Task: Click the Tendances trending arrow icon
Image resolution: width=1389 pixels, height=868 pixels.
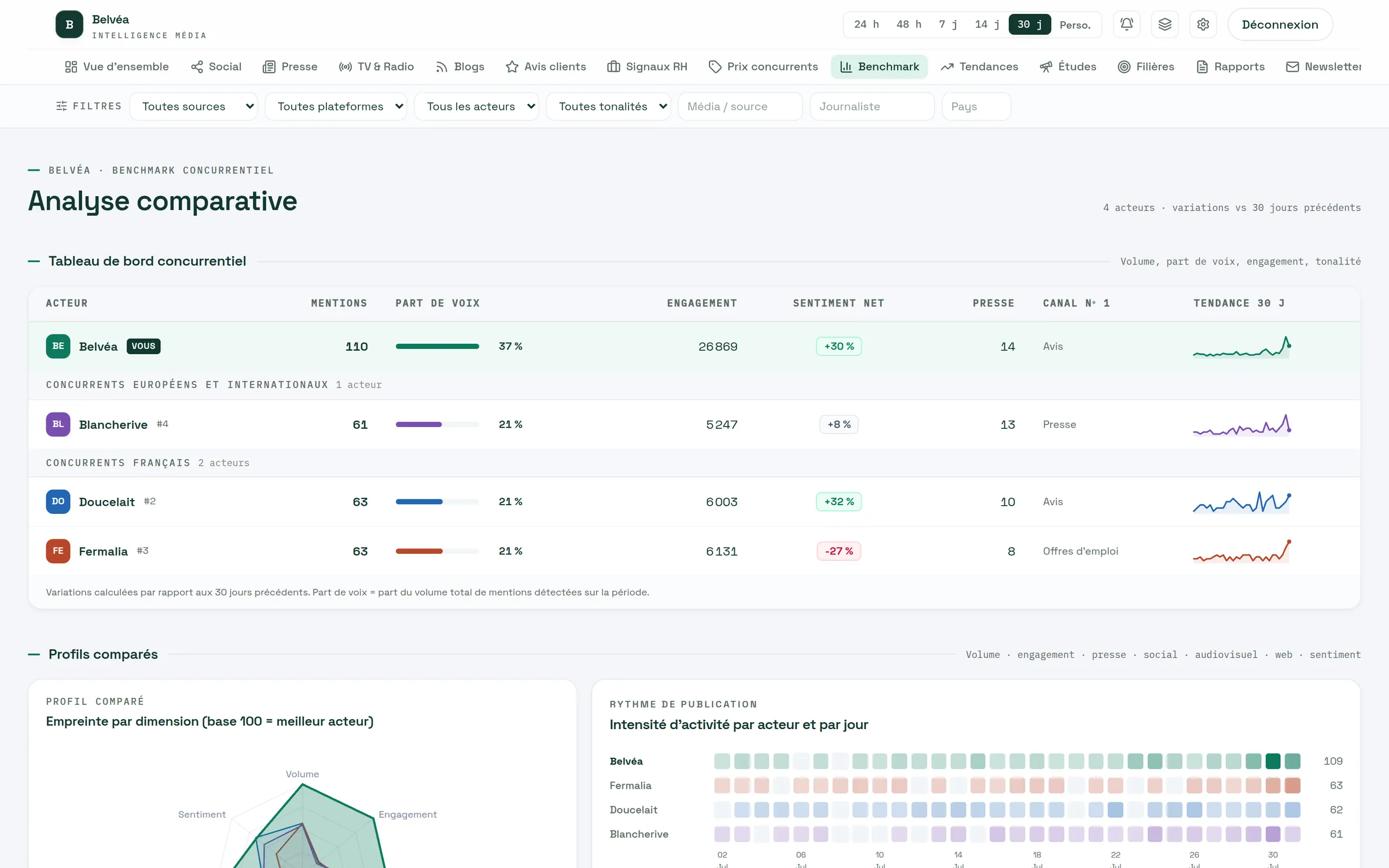Action: click(947, 67)
